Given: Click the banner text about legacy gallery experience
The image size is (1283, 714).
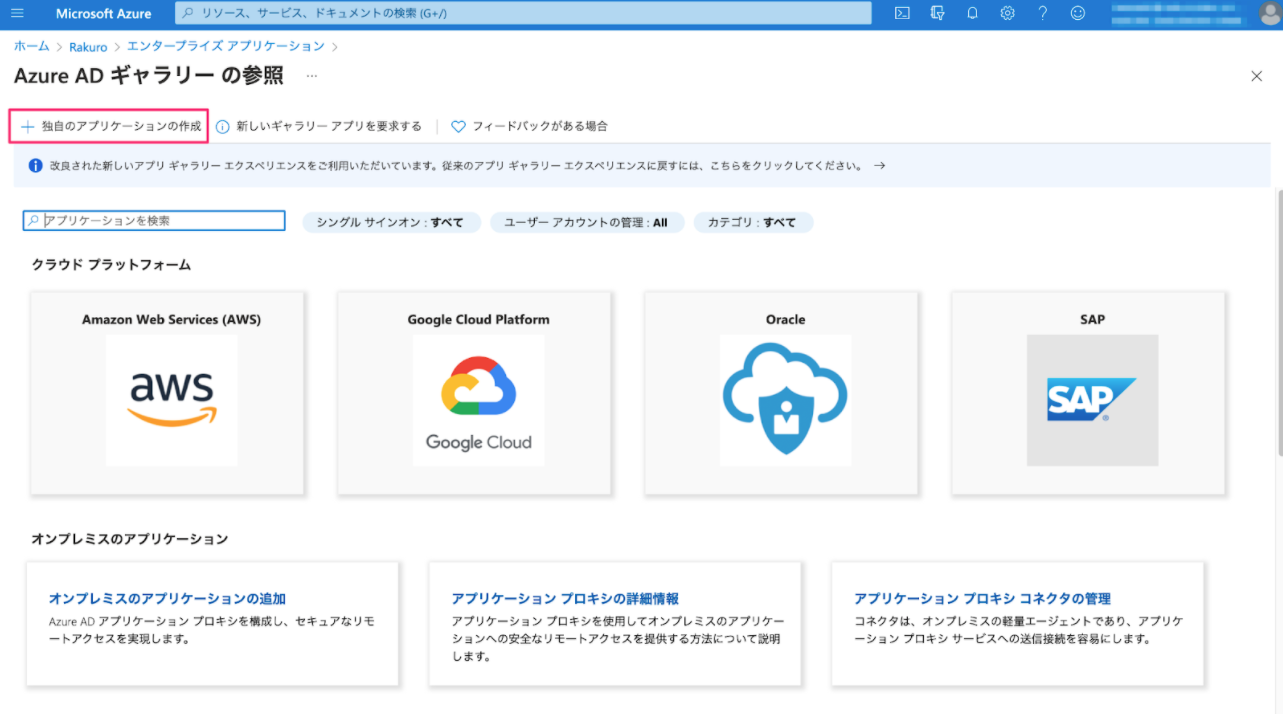Looking at the screenshot, I should (x=456, y=166).
